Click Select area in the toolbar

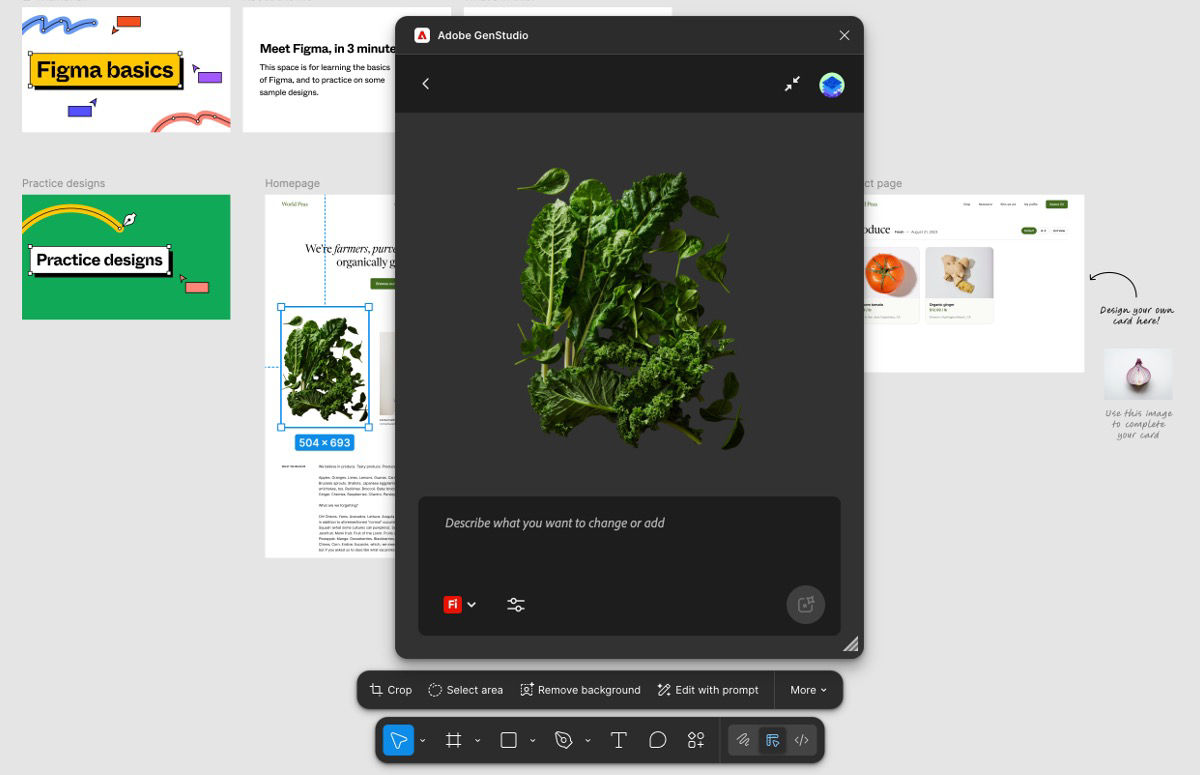pos(465,690)
